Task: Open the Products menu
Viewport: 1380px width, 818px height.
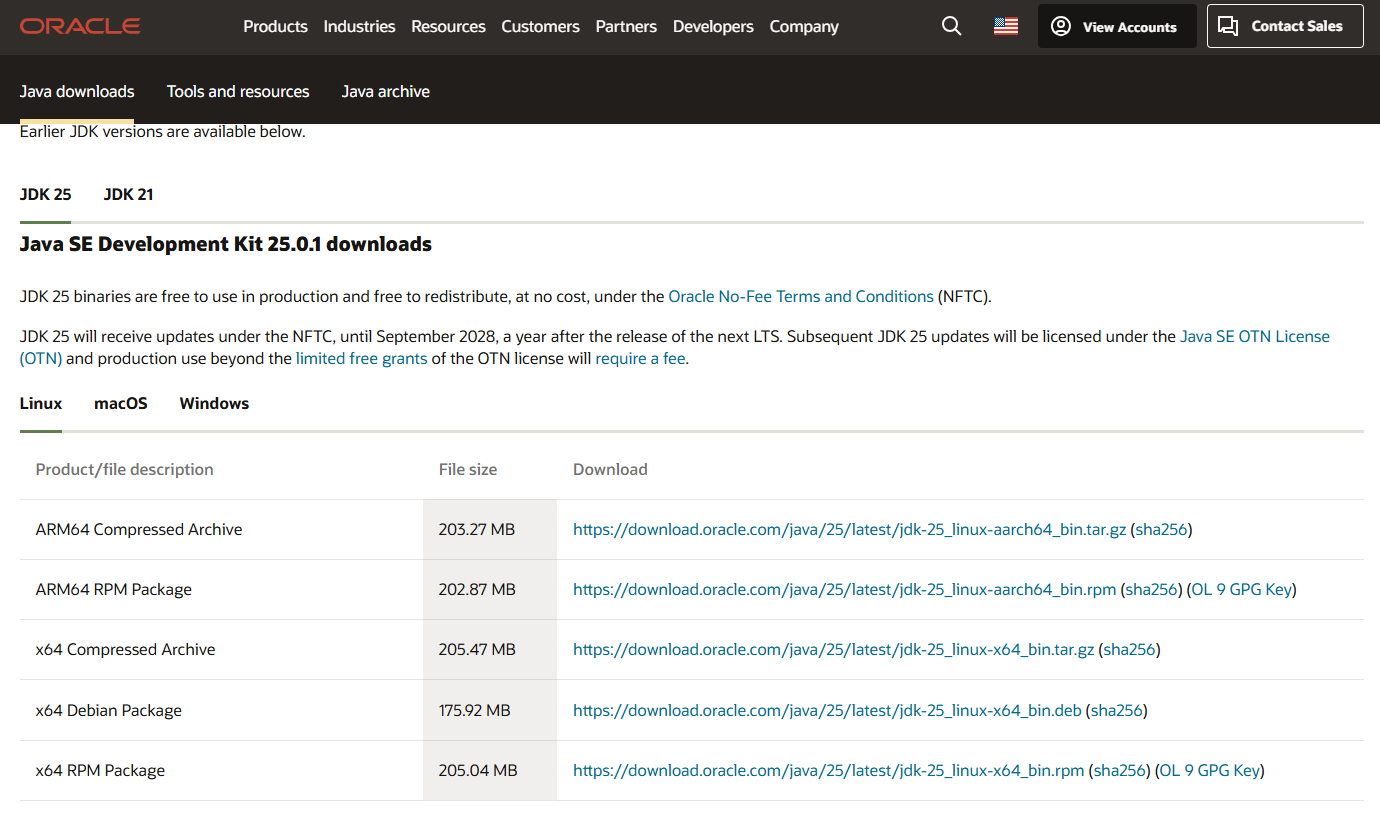Action: (x=275, y=27)
